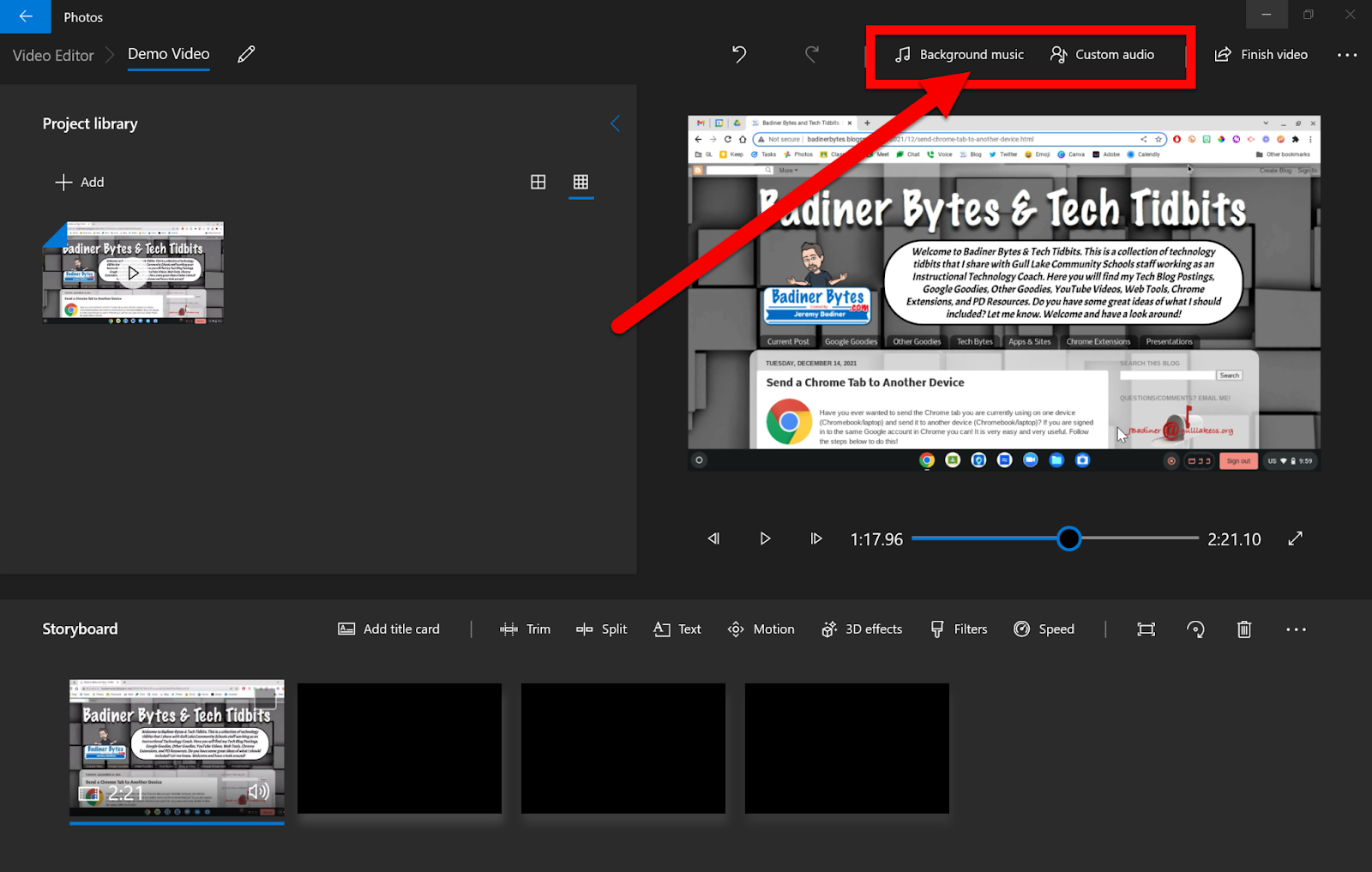Open Background music options
The height and width of the screenshot is (872, 1372).
pyautogui.click(x=959, y=55)
